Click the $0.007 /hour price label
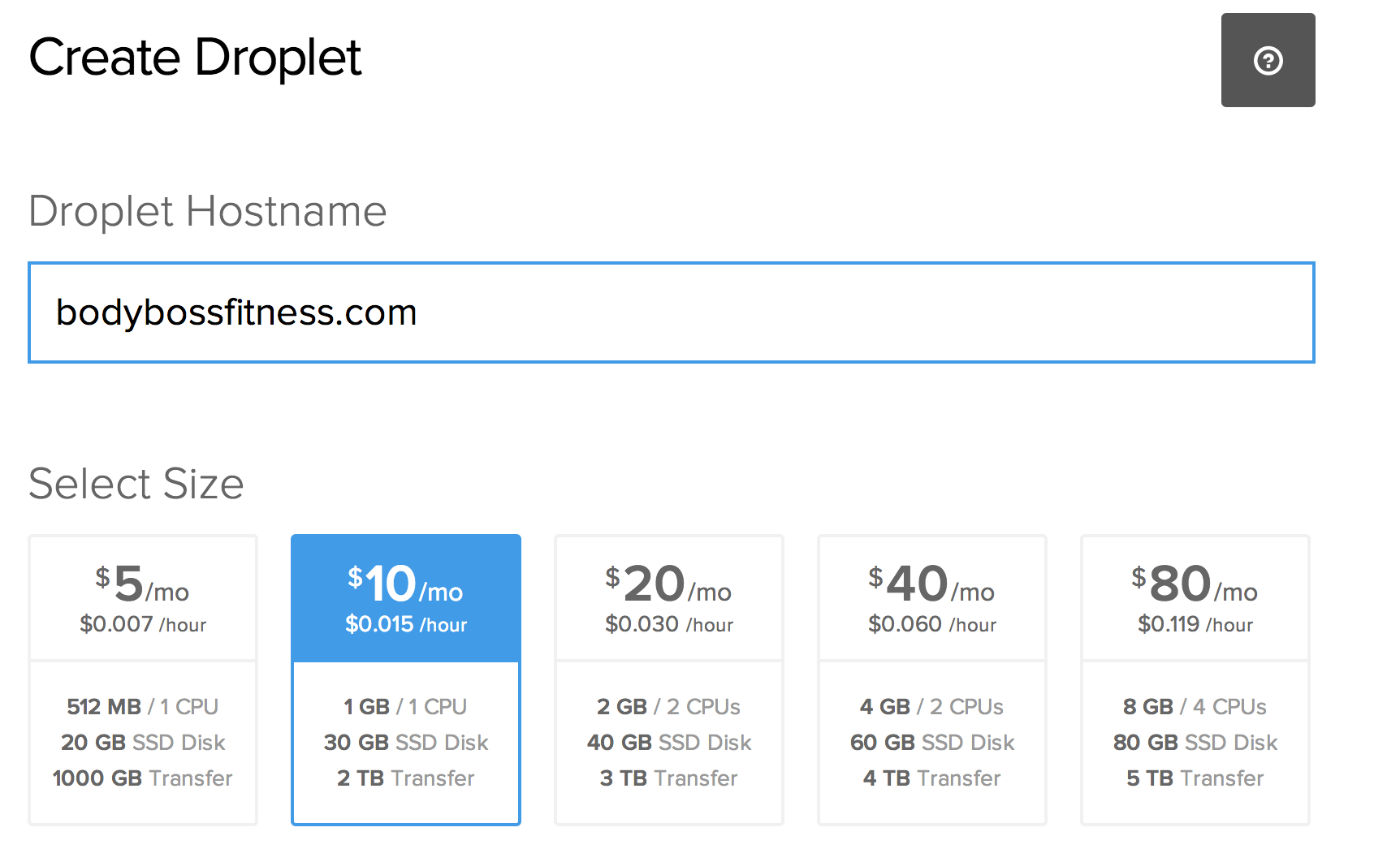Screen dimensions: 1400x849 click(x=143, y=624)
